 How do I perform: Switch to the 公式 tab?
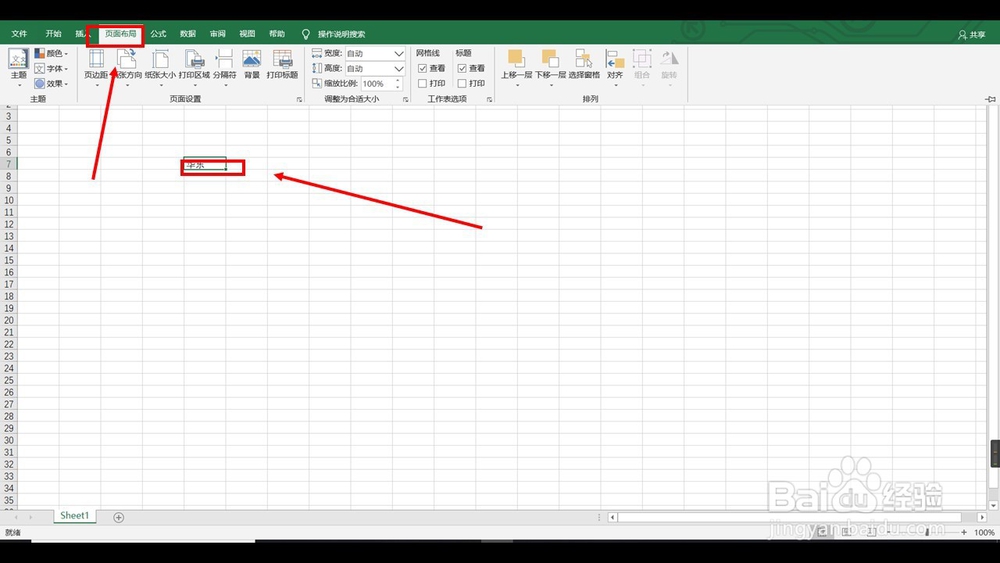(158, 34)
